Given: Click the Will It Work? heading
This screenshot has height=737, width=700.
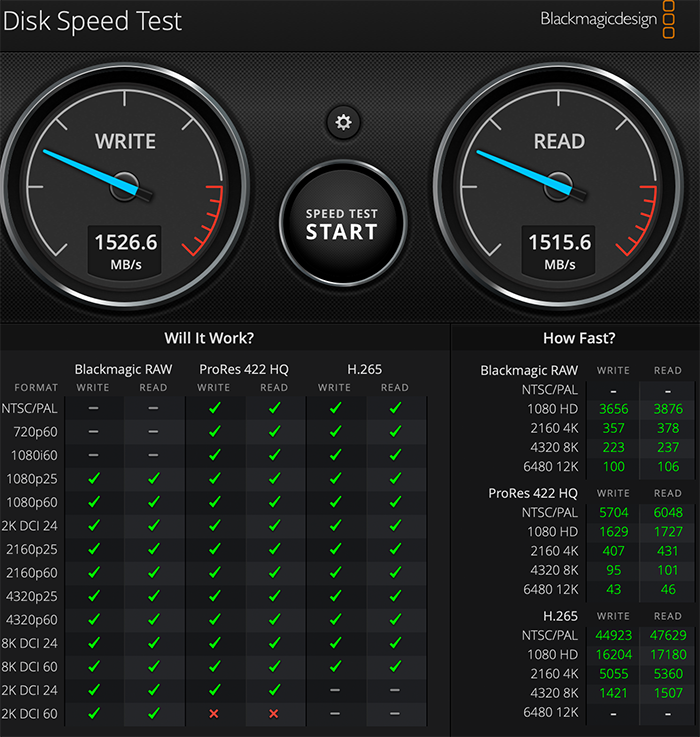Looking at the screenshot, I should [209, 338].
